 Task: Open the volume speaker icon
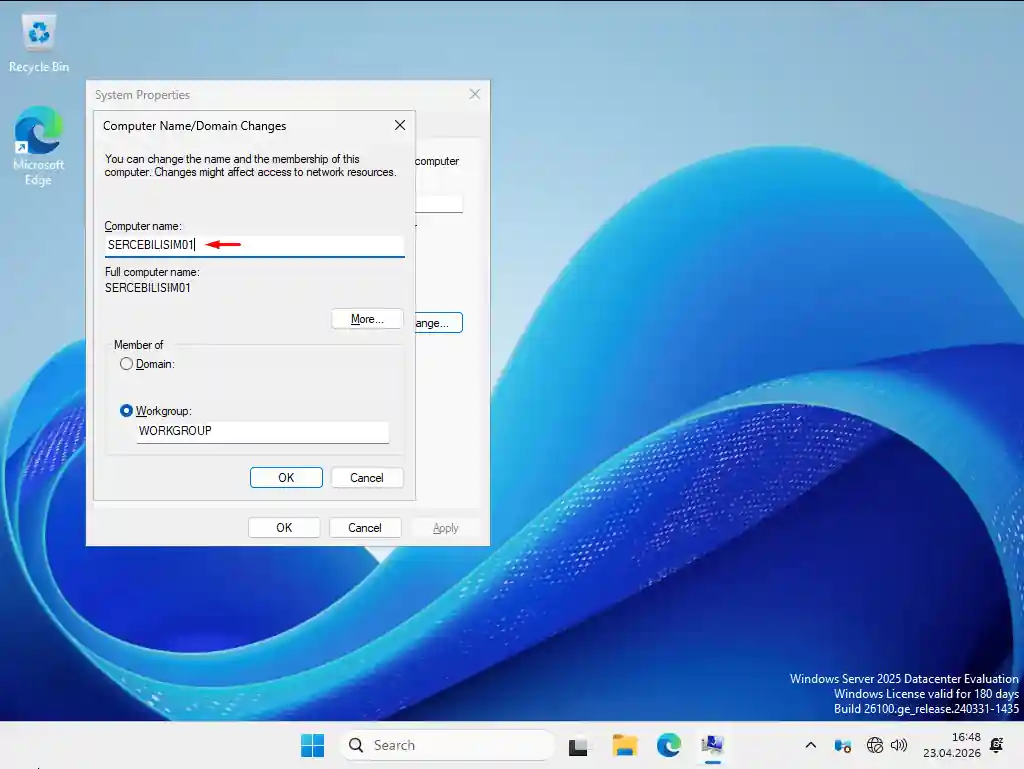pos(899,745)
